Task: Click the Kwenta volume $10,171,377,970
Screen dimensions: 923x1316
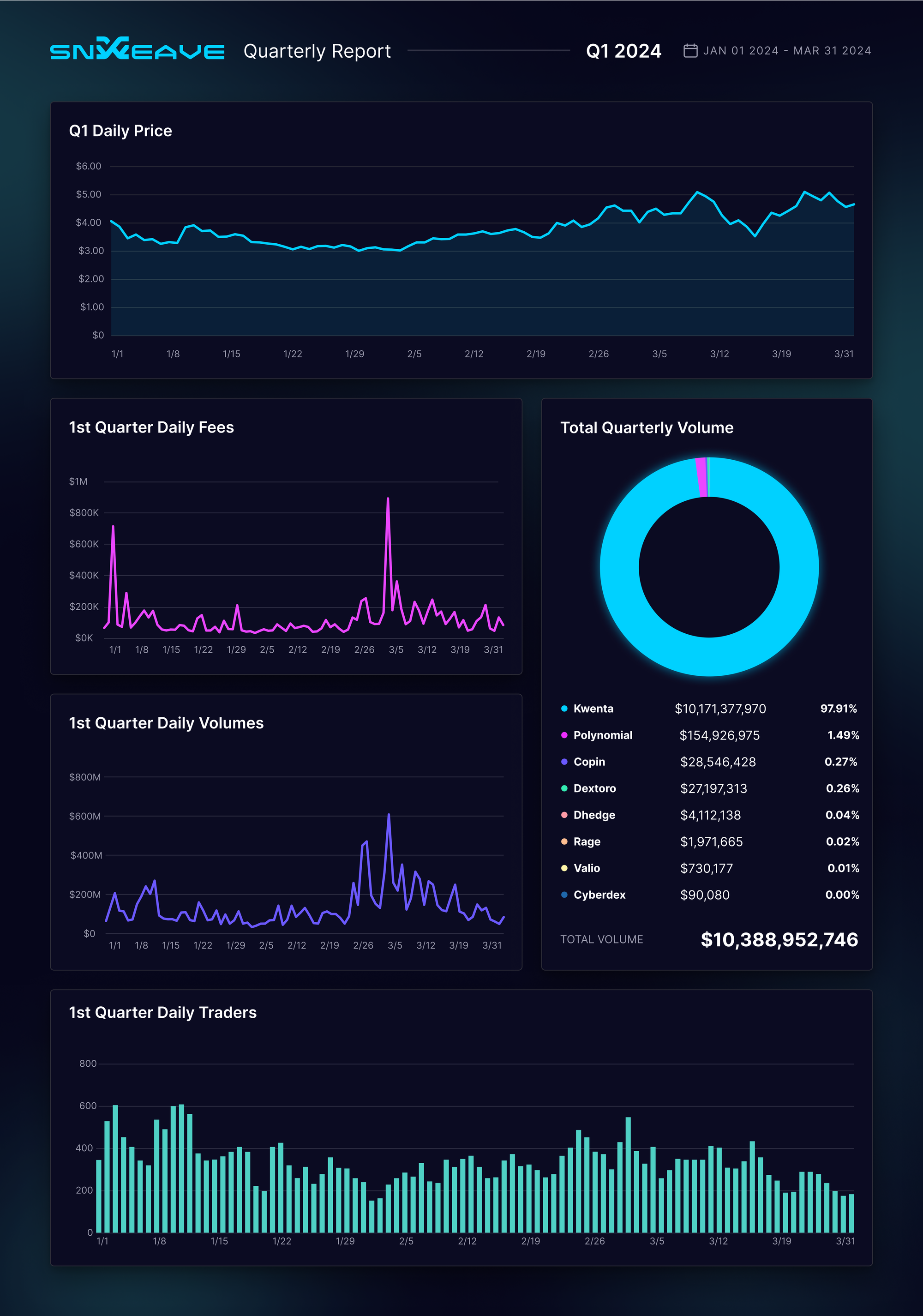Action: click(719, 709)
